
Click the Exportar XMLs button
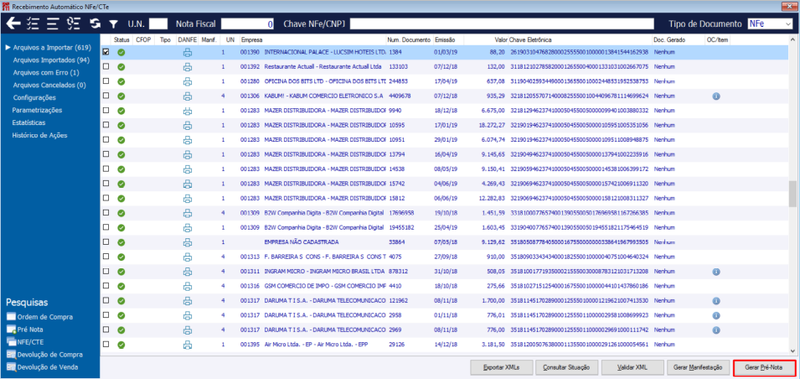tap(502, 366)
